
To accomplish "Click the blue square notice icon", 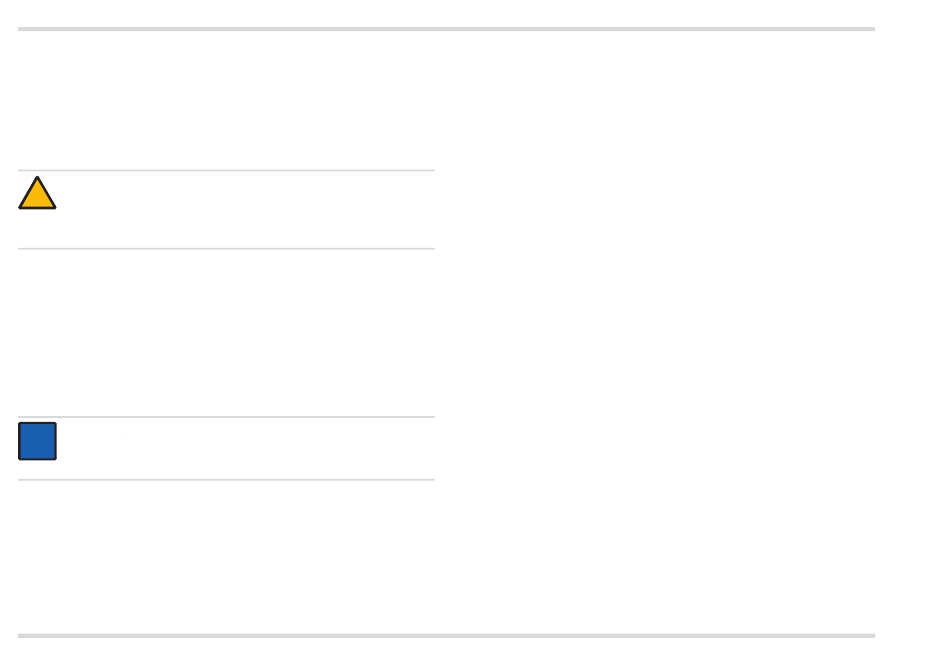I will tap(38, 441).
